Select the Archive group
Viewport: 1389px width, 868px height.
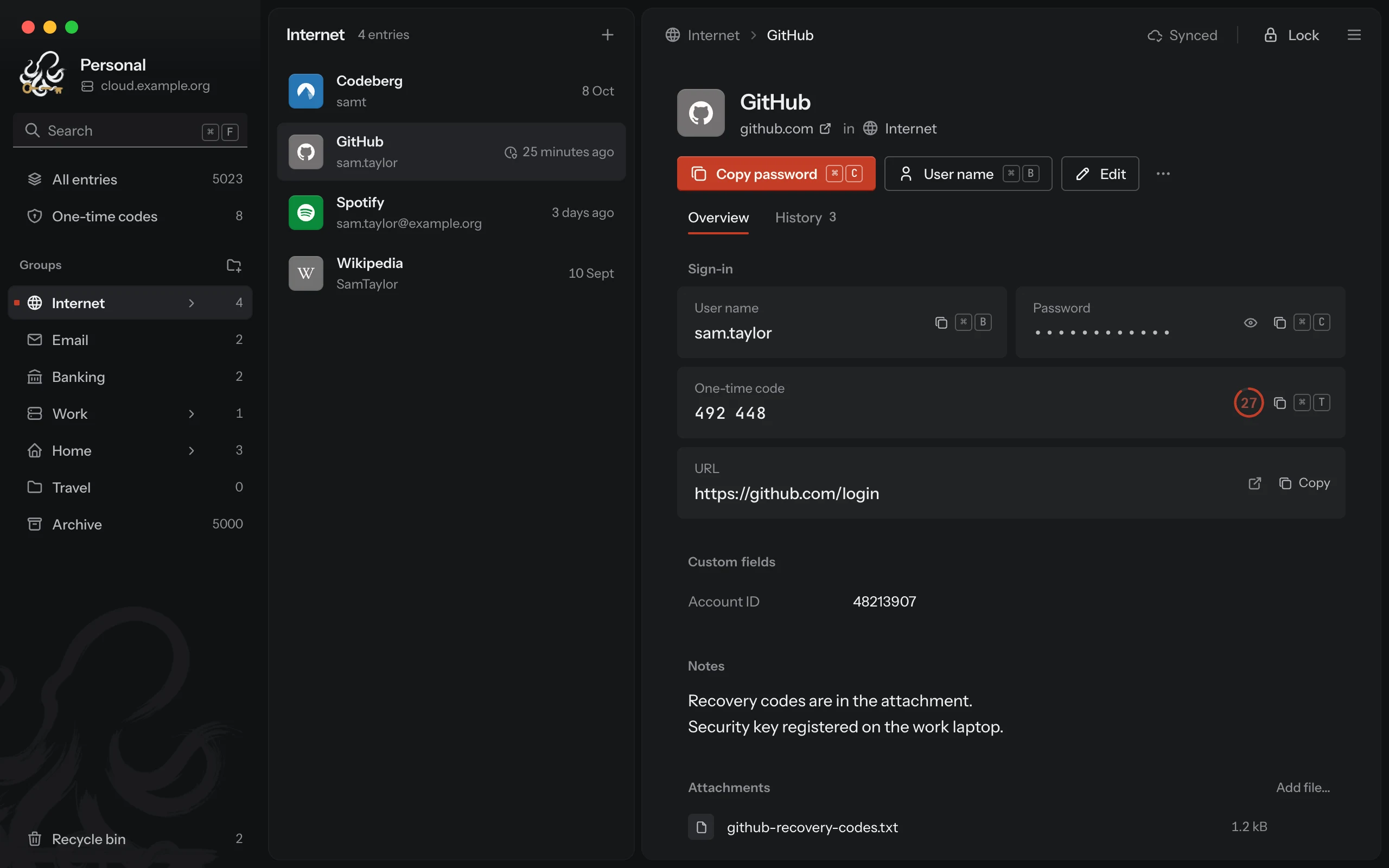(x=130, y=524)
